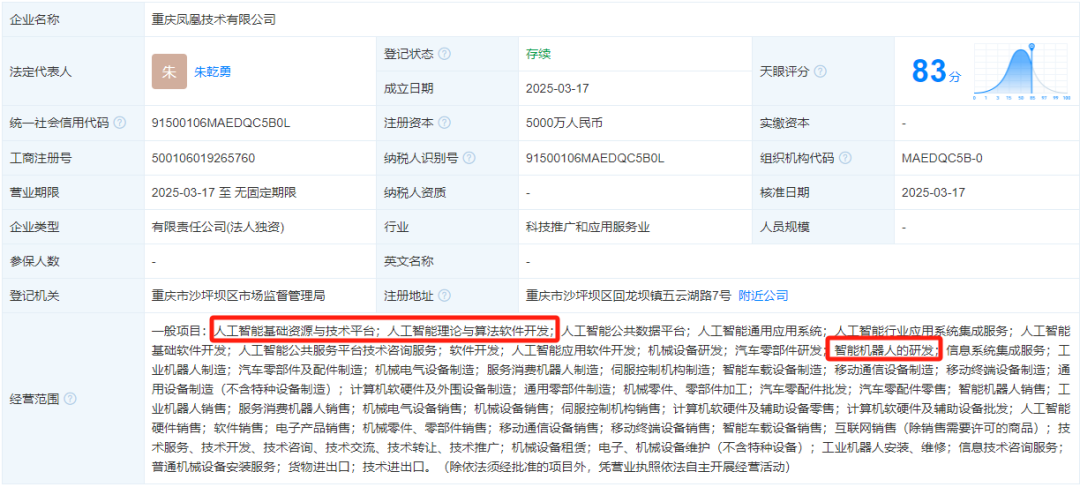1080x487 pixels.
Task: Open legal representative 朱乾勇 link
Action: [213, 72]
